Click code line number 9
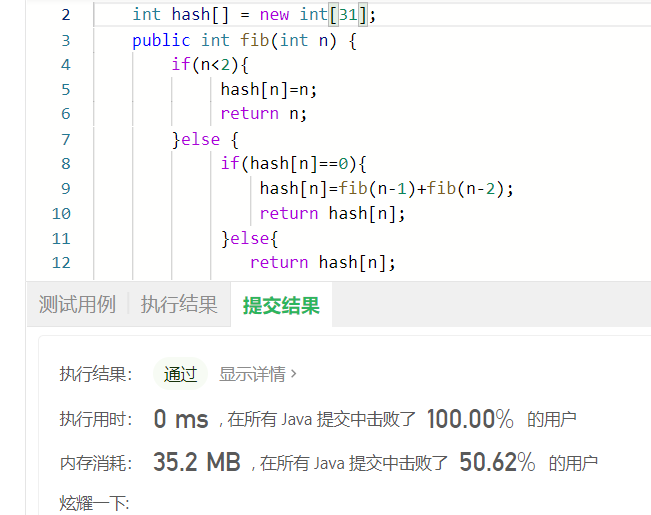Viewport: 651px width, 515px height. (66, 188)
